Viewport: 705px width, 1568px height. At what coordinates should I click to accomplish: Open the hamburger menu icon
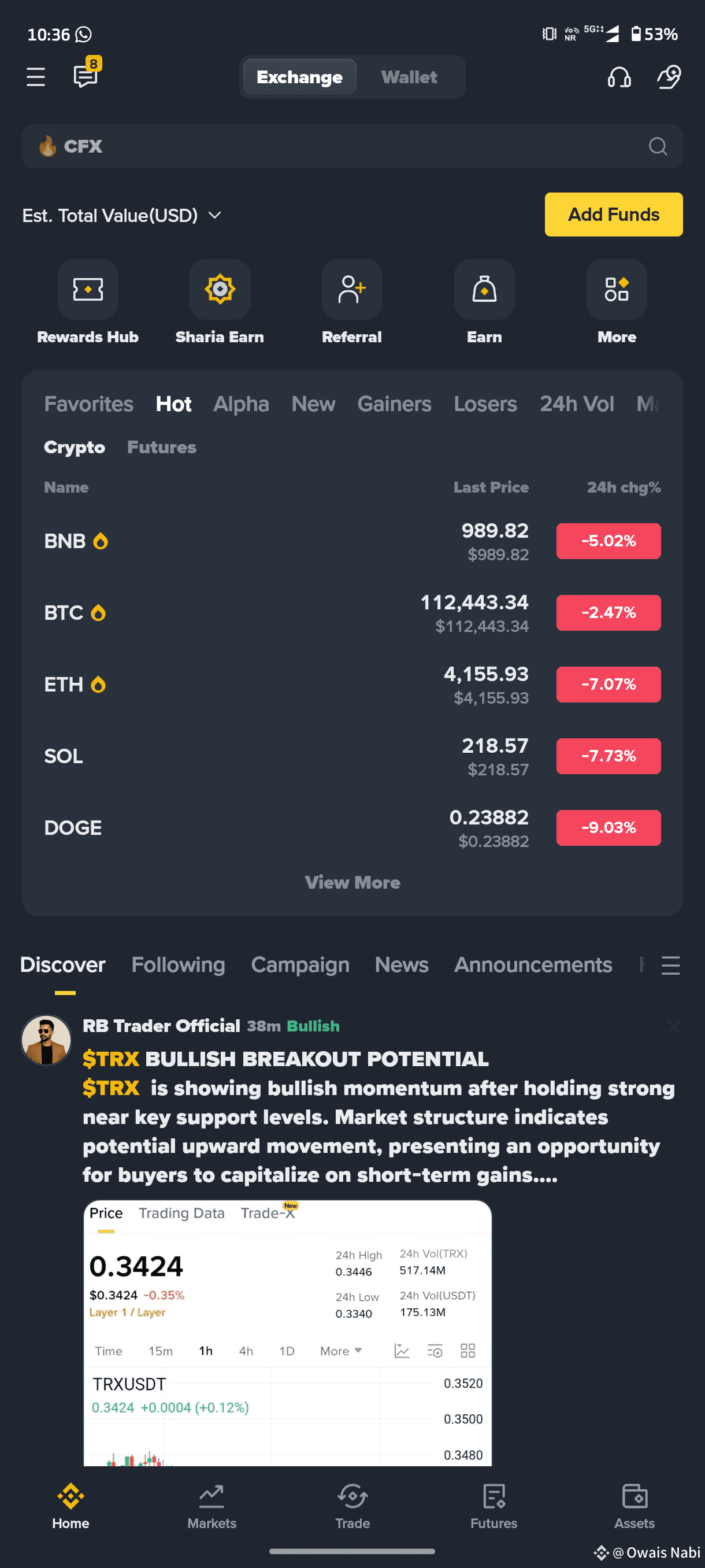(x=36, y=77)
